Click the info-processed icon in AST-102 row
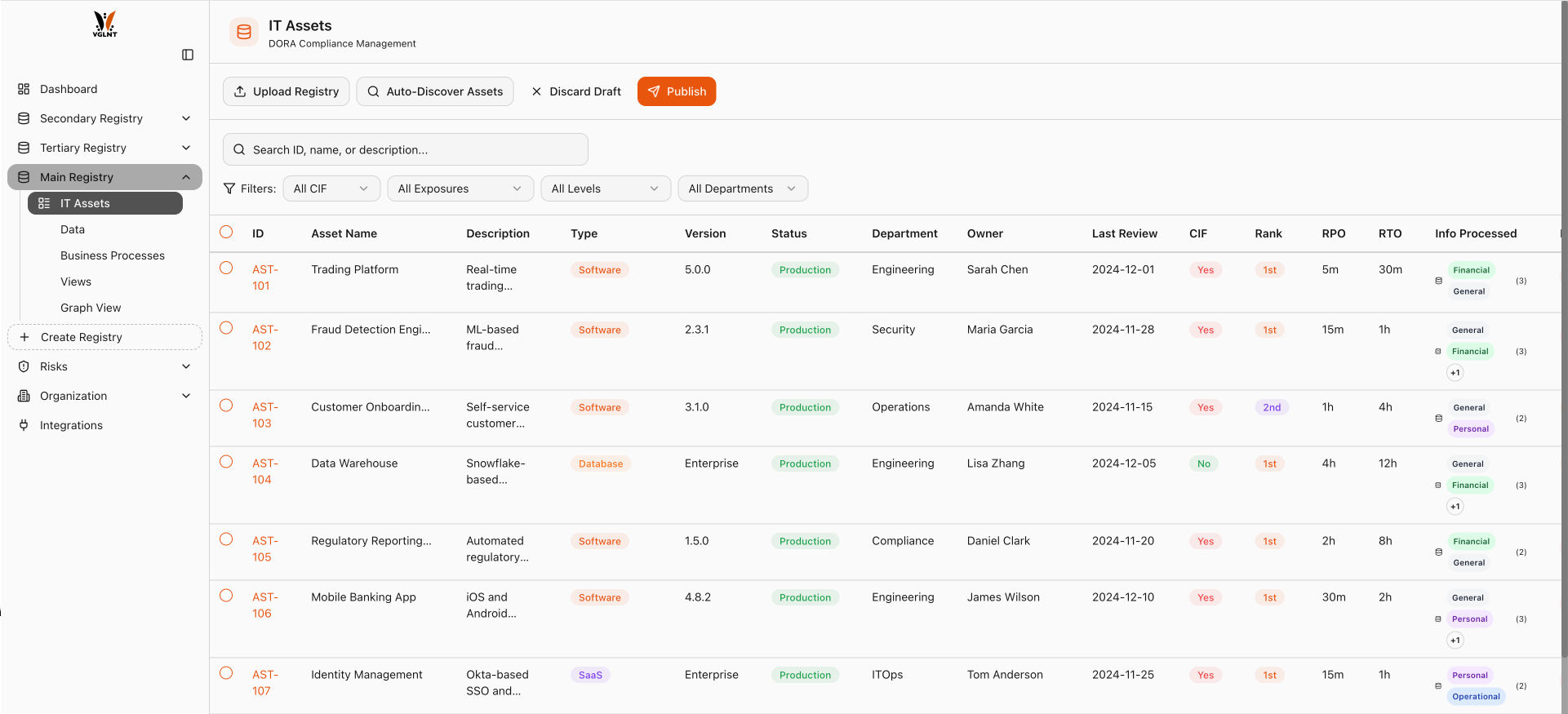 click(x=1438, y=352)
